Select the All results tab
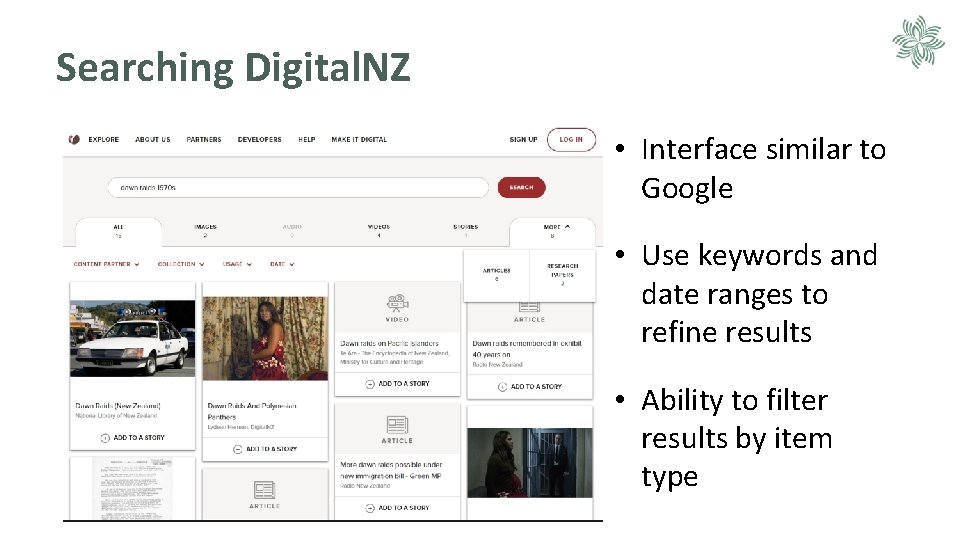Image resolution: width=960 pixels, height=540 pixels. pos(118,231)
